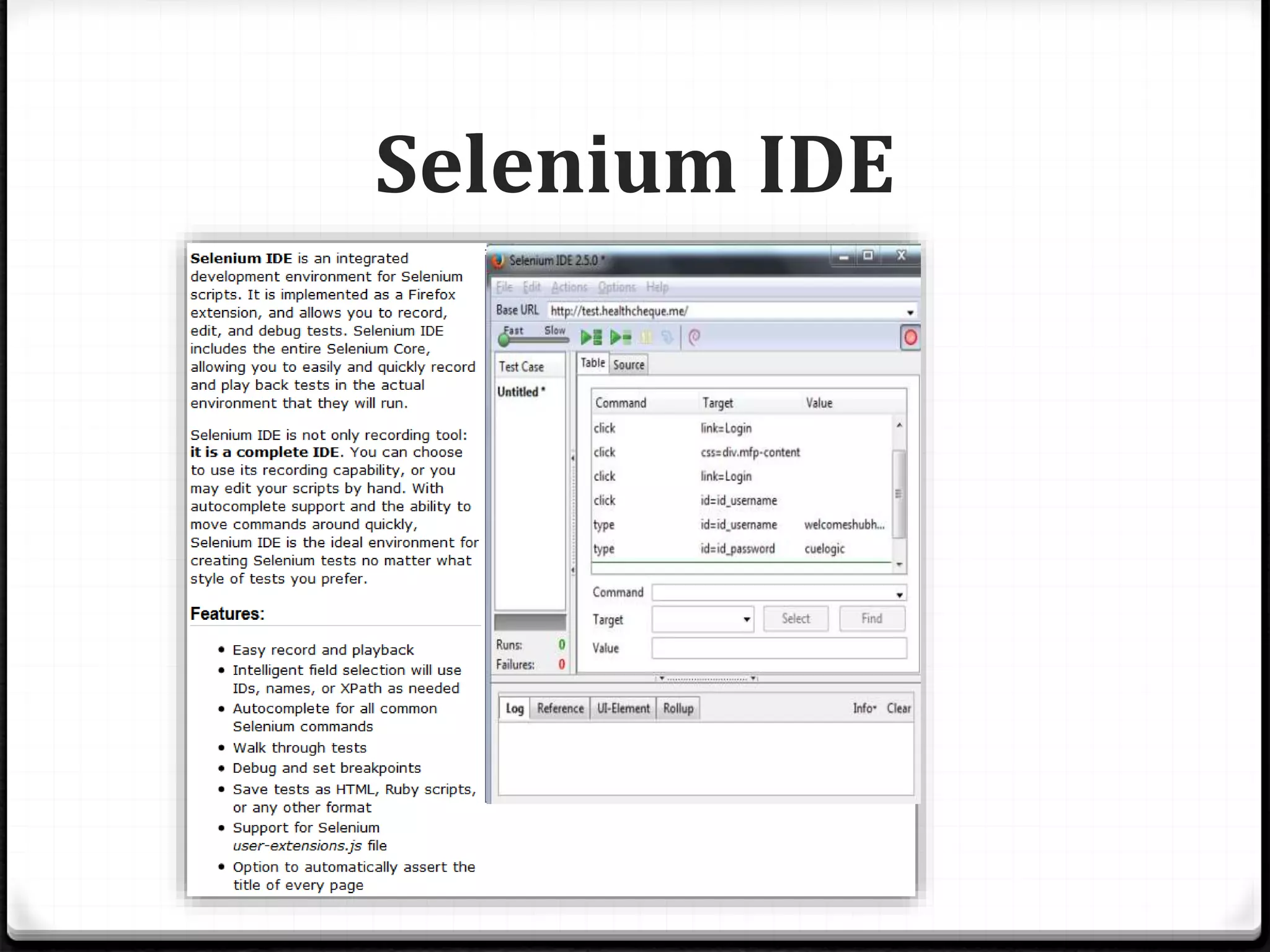1270x952 pixels.
Task: Click the test run progress bar
Action: coord(530,622)
